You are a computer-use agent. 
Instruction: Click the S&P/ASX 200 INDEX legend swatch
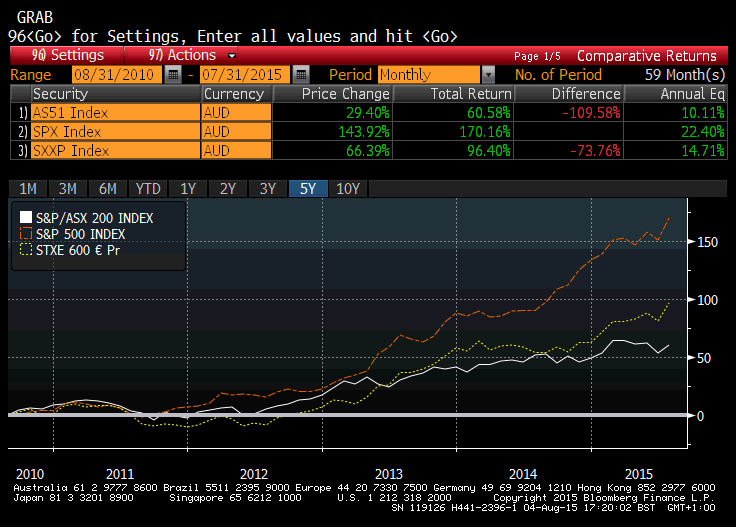[x=26, y=217]
